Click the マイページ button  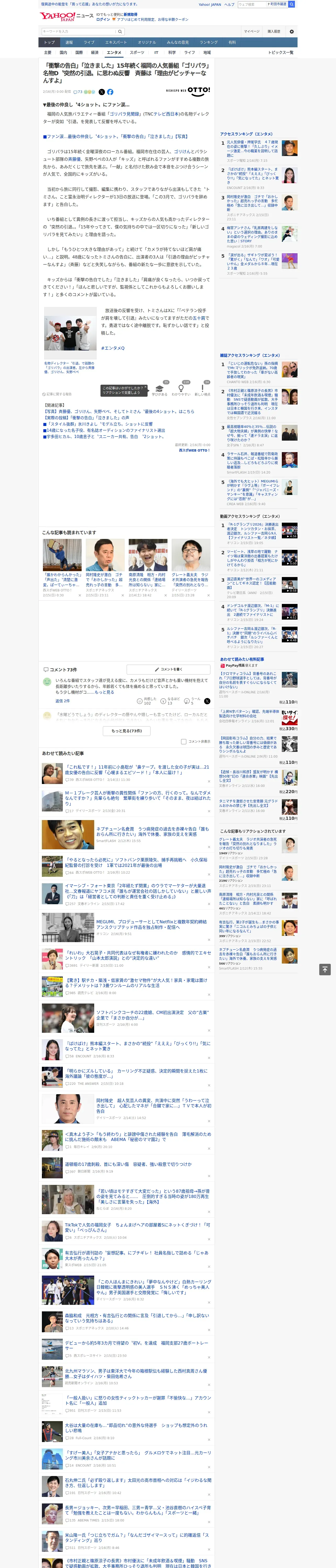tap(251, 32)
